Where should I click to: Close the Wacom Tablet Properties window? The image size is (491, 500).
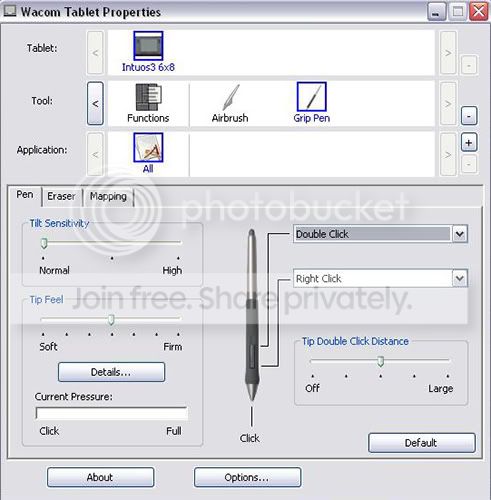[x=479, y=12]
